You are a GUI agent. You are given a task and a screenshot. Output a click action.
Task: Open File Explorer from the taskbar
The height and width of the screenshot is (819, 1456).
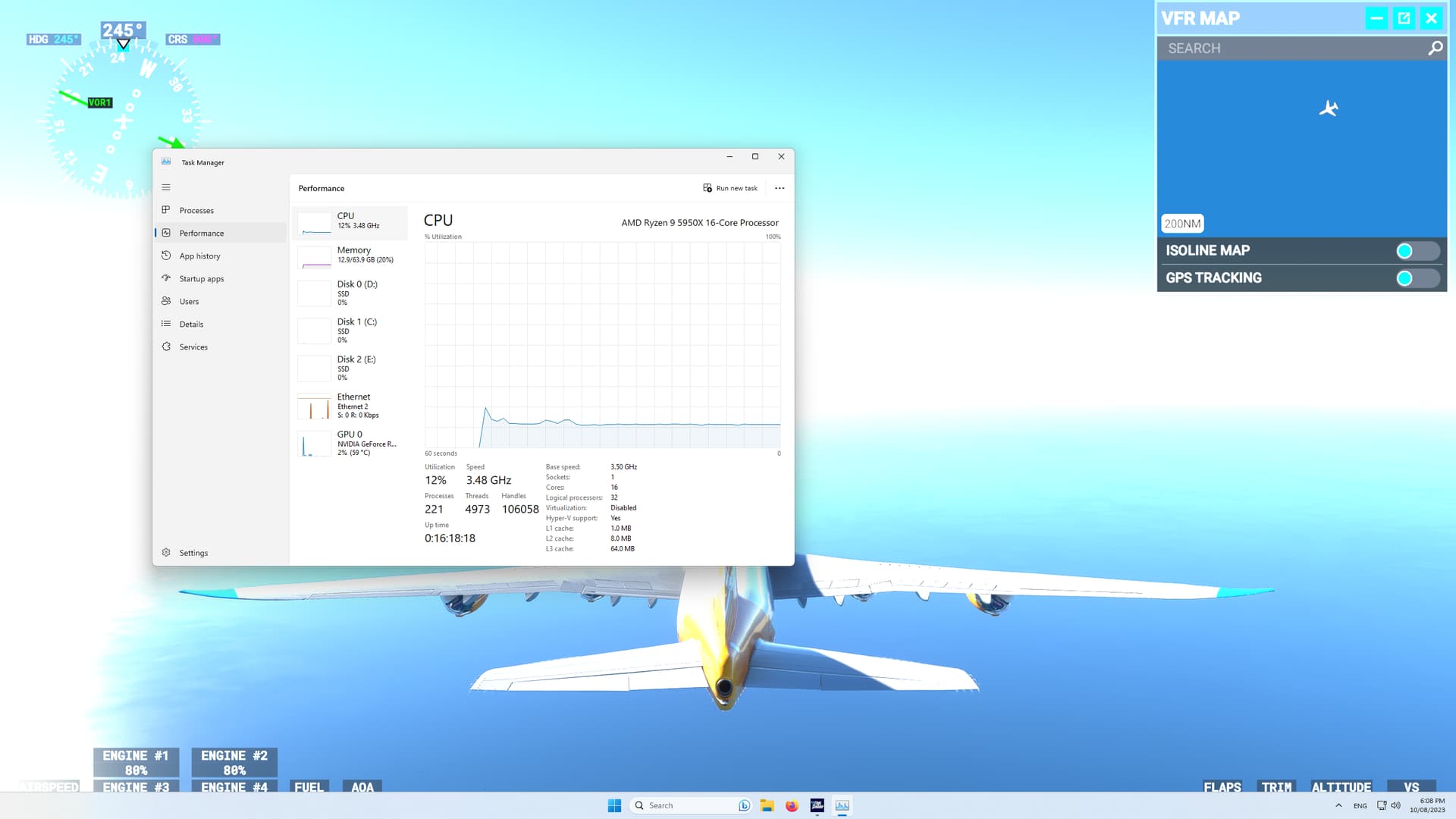click(x=767, y=805)
